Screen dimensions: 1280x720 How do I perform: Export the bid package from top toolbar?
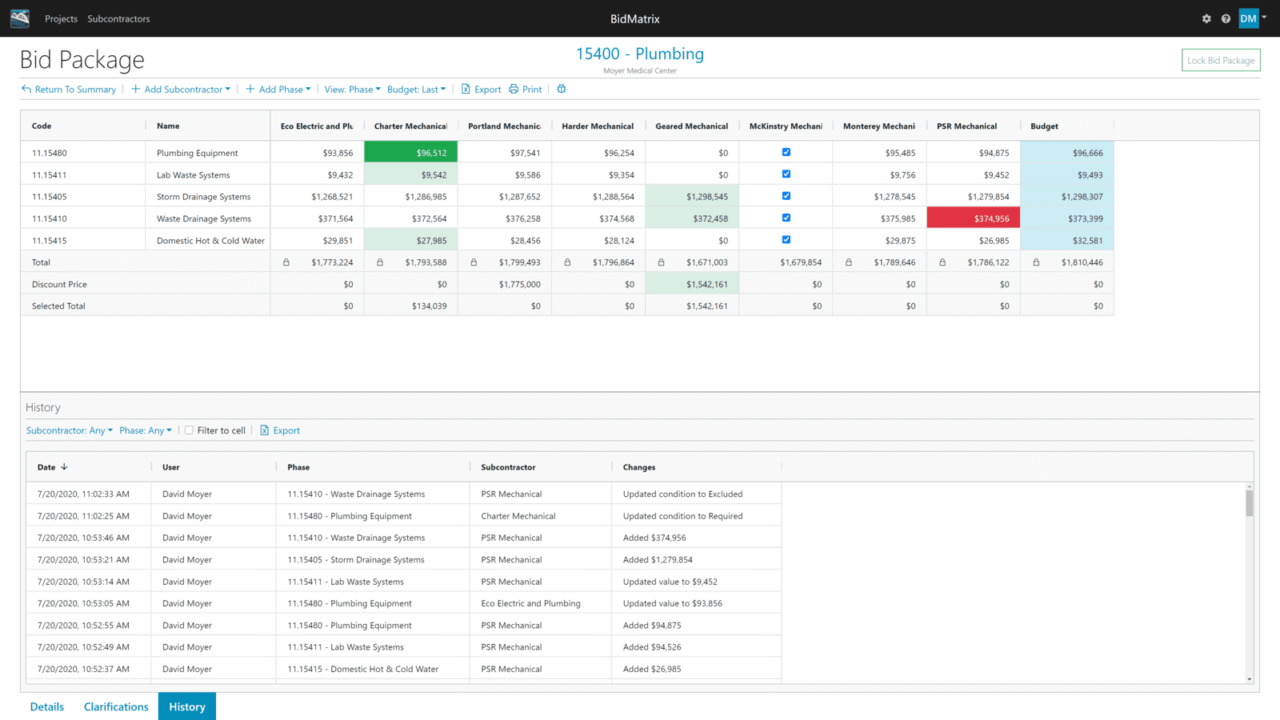click(481, 89)
